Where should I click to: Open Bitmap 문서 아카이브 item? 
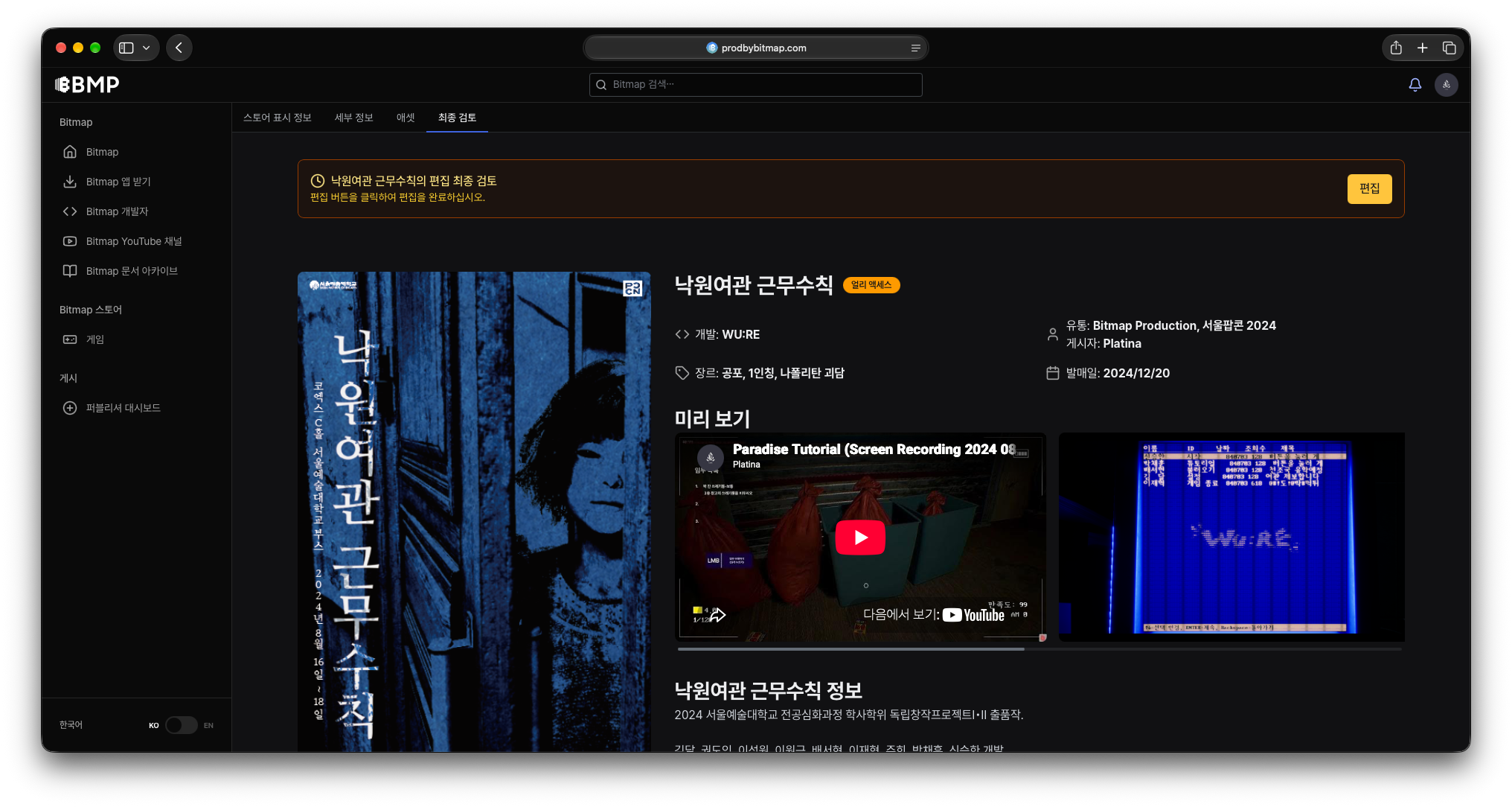pyautogui.click(x=136, y=271)
